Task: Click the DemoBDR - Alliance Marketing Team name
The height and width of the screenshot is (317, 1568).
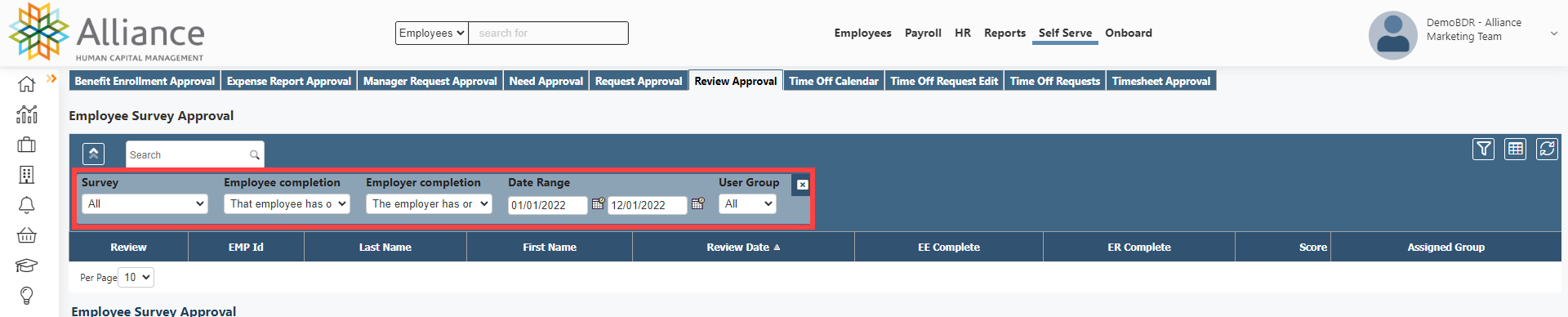Action: click(1473, 29)
